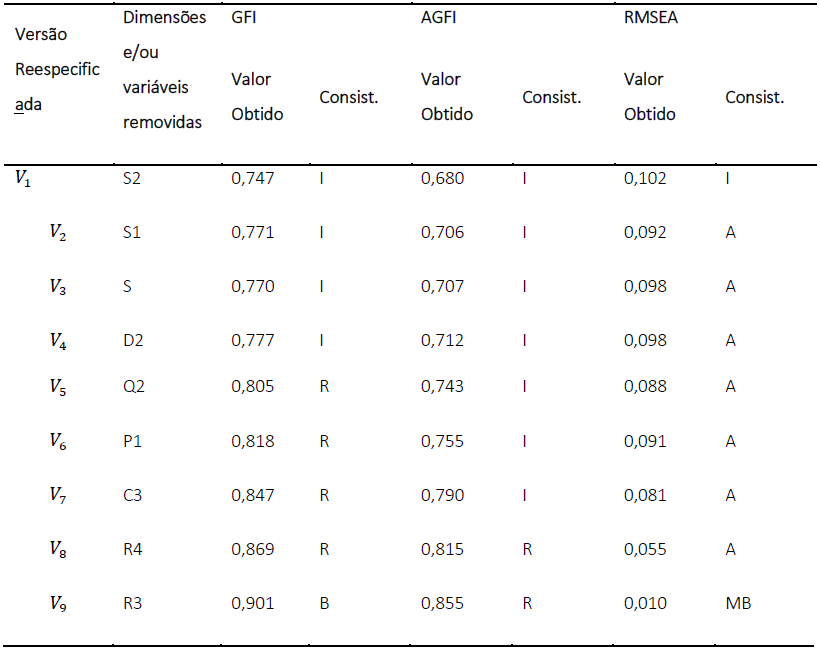The image size is (820, 651).
Task: Click the RMSEA value 0,102
Action: [645, 179]
